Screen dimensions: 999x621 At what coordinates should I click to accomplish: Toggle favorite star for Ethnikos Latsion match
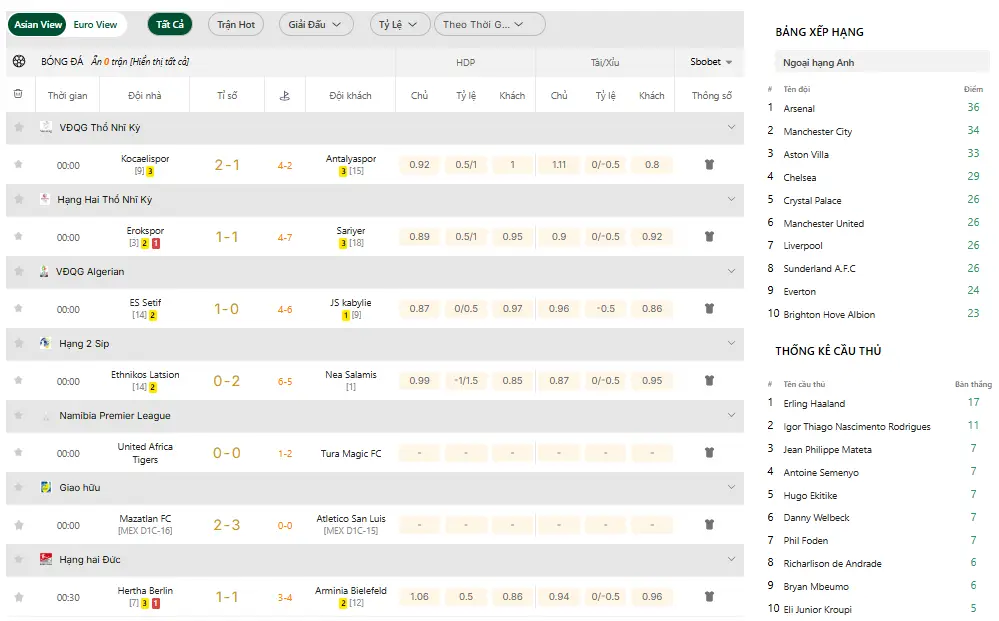tap(18, 381)
